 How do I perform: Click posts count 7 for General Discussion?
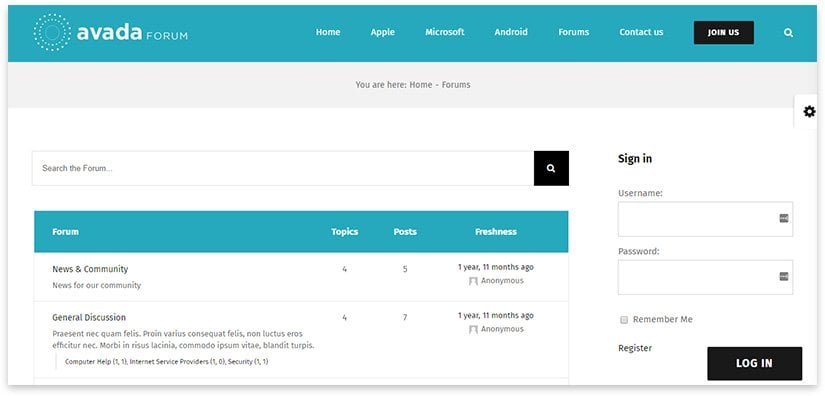coord(405,318)
